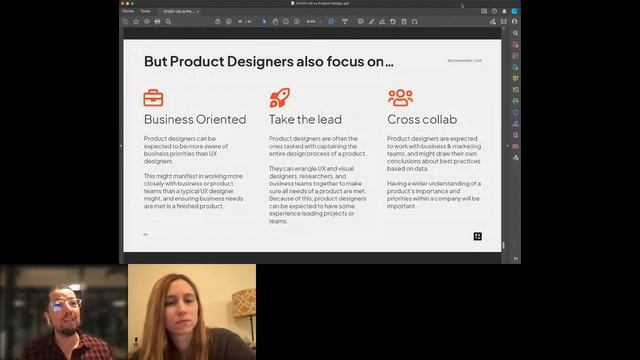640x360 pixels.
Task: Zoom out with the minus circle icon
Action: point(286,21)
